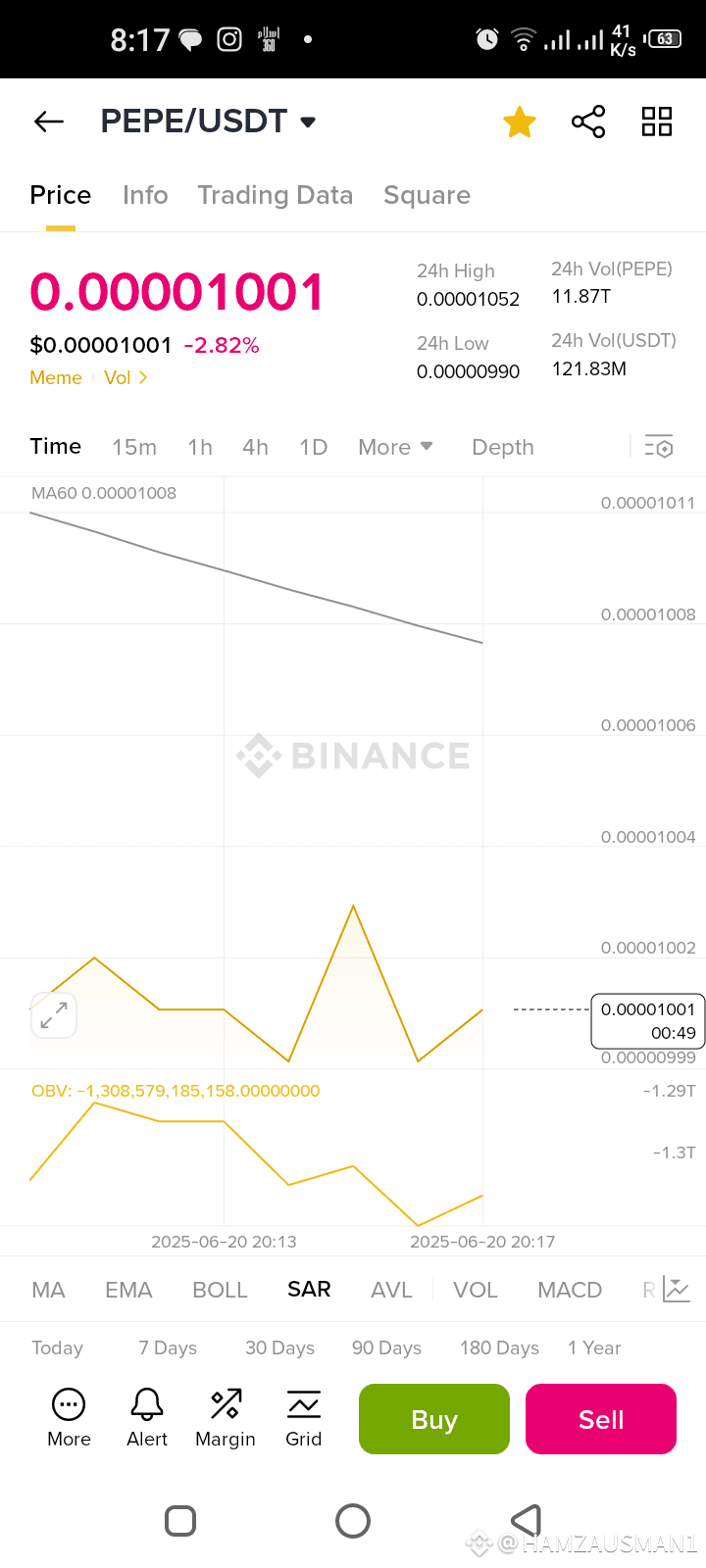Set a price Alert with bell icon
The height and width of the screenshot is (1568, 706).
click(147, 1418)
